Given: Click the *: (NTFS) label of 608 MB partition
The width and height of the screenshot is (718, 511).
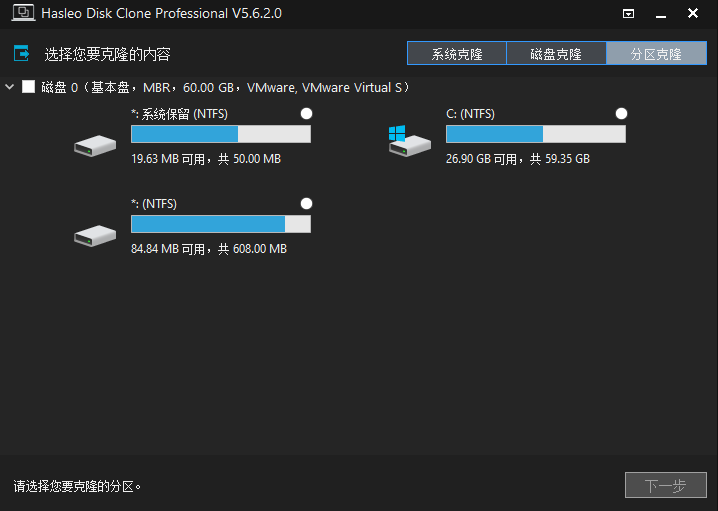Looking at the screenshot, I should (x=154, y=204).
